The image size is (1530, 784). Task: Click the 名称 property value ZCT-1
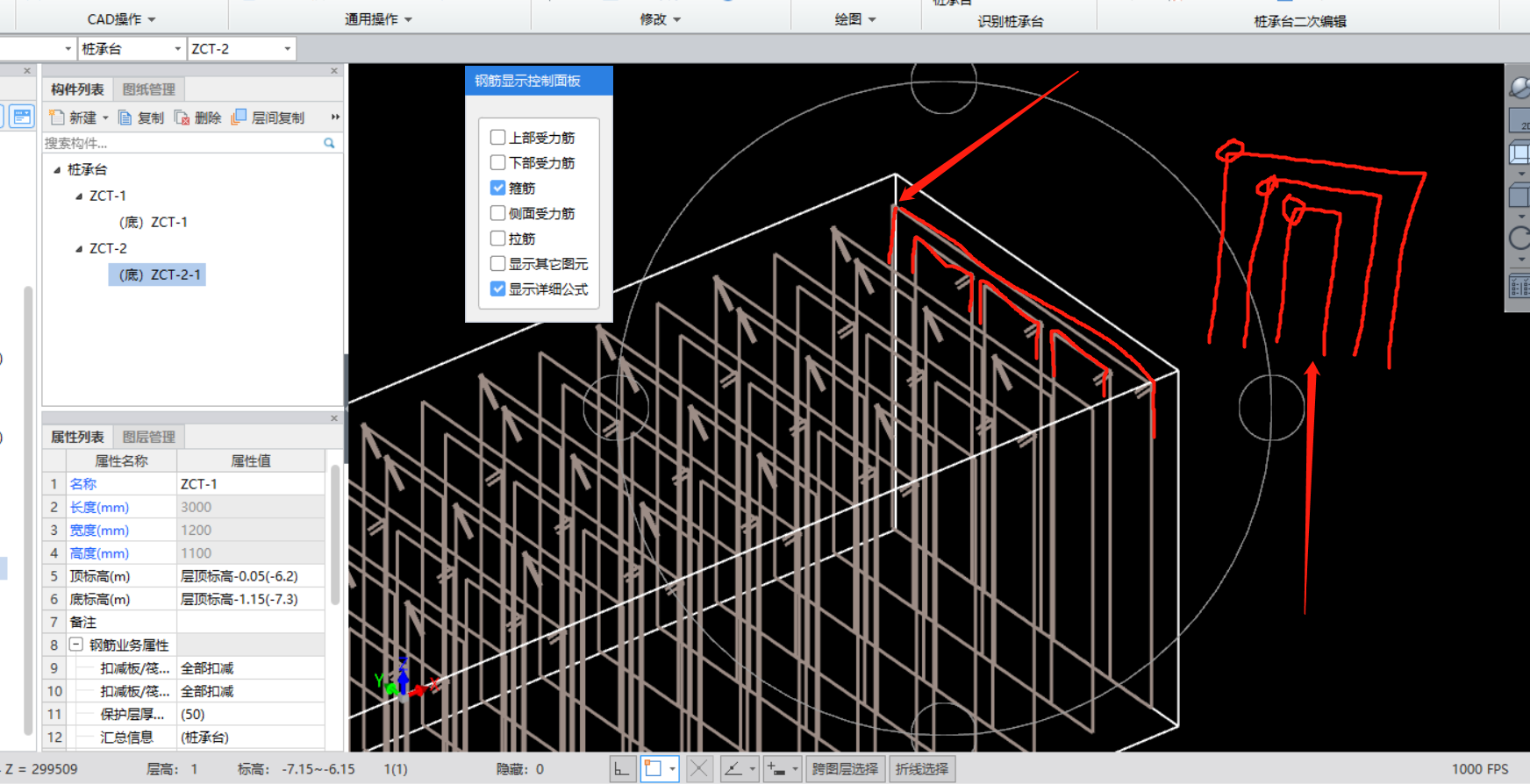pos(251,484)
